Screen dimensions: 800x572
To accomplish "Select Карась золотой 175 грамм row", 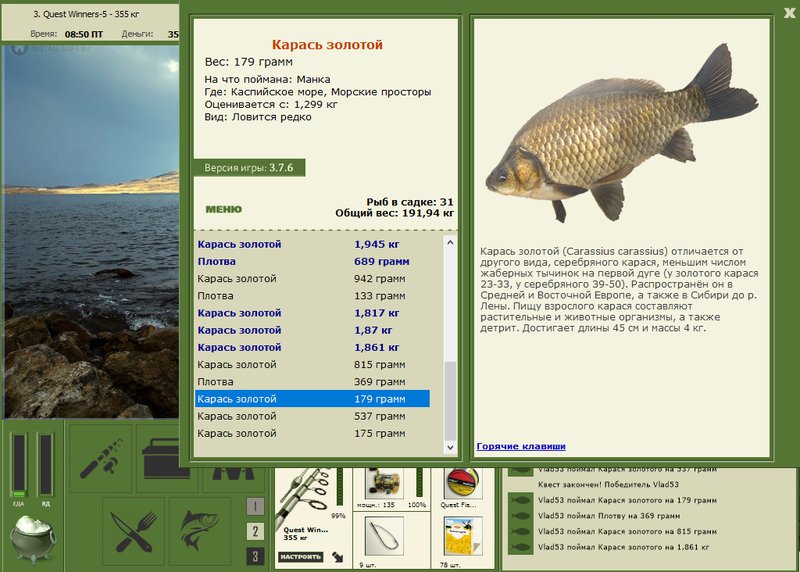I will coord(312,434).
